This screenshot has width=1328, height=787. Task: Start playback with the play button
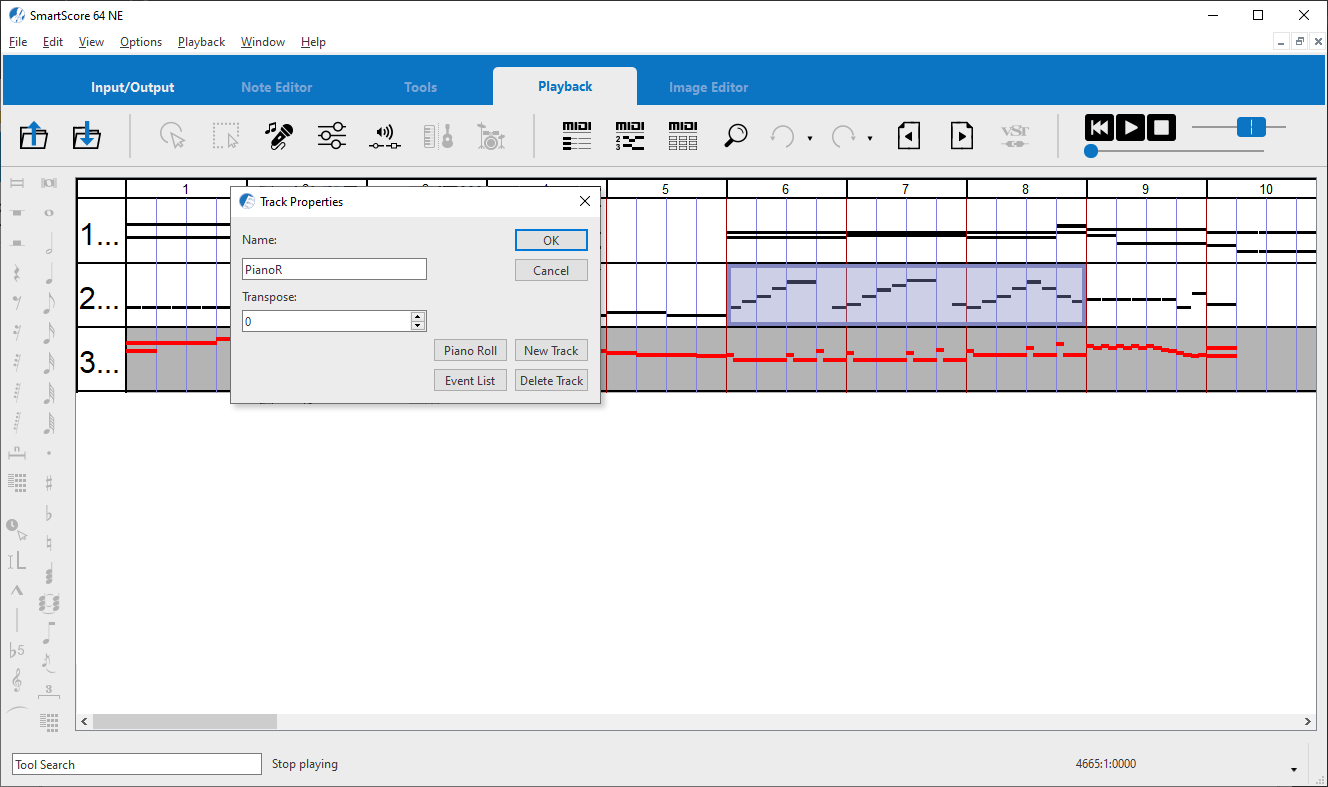click(x=1130, y=128)
